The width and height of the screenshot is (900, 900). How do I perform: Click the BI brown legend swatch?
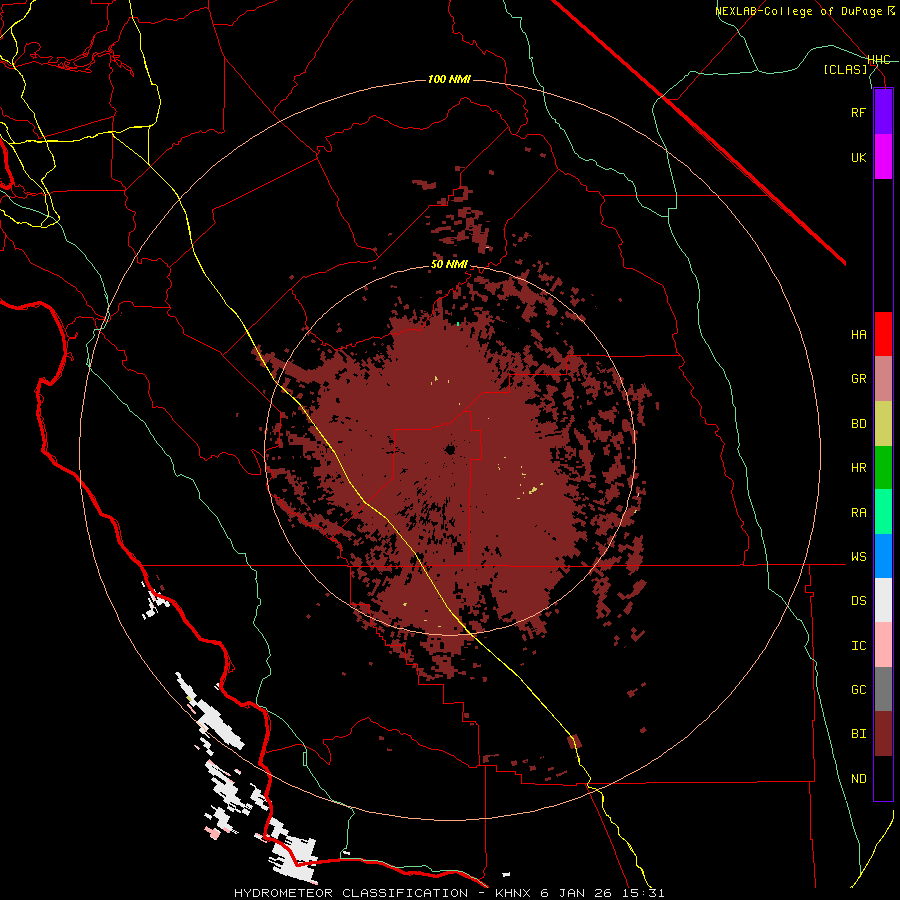click(883, 734)
